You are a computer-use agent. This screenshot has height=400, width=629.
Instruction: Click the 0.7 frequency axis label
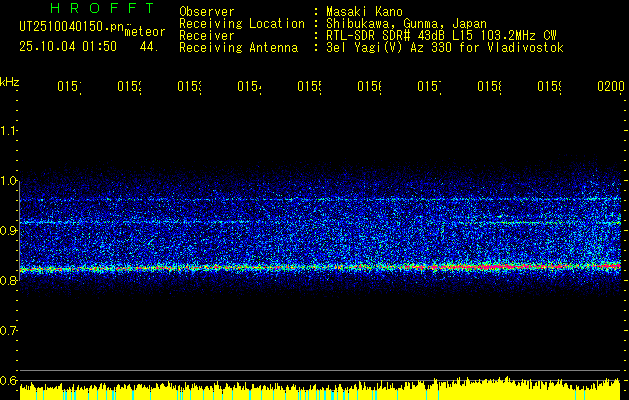(x=9, y=331)
